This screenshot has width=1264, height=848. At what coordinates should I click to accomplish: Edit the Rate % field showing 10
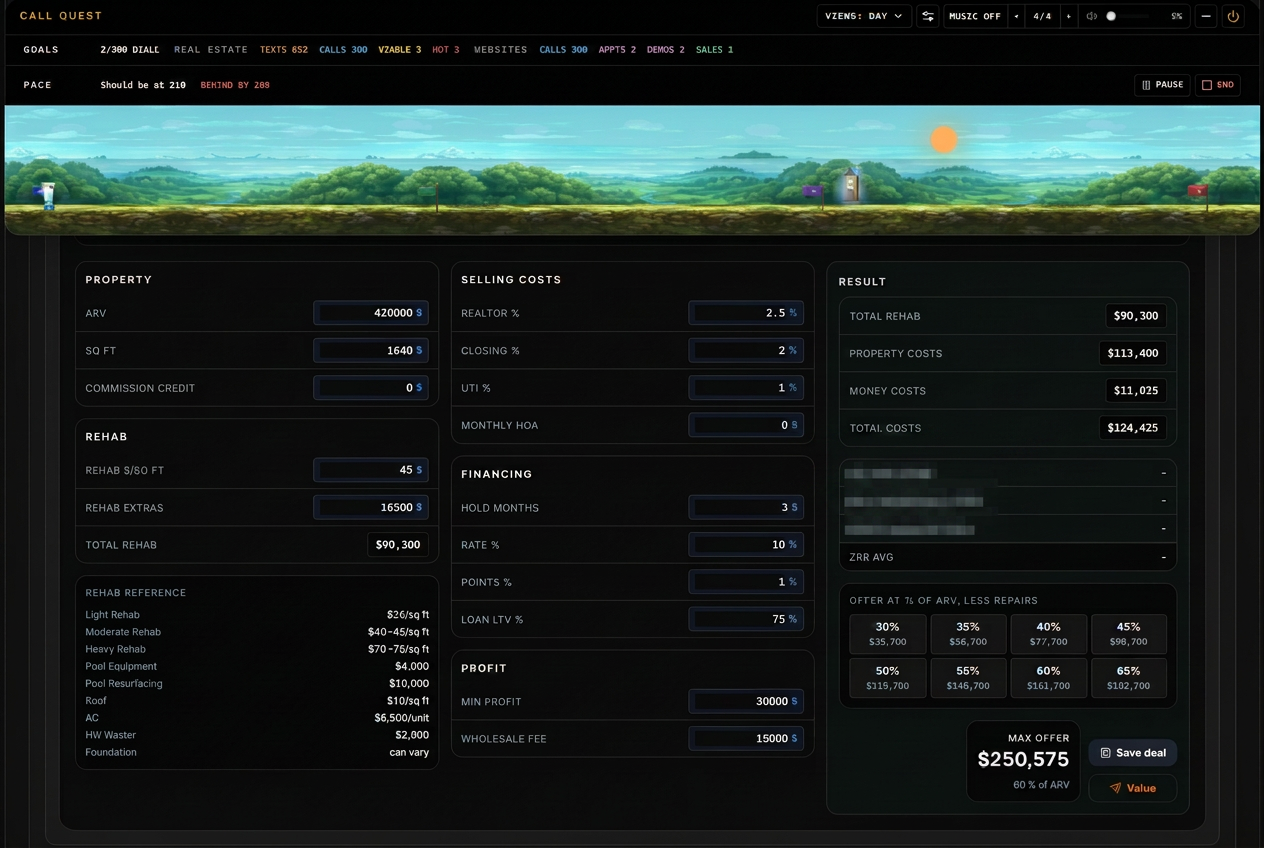point(746,545)
